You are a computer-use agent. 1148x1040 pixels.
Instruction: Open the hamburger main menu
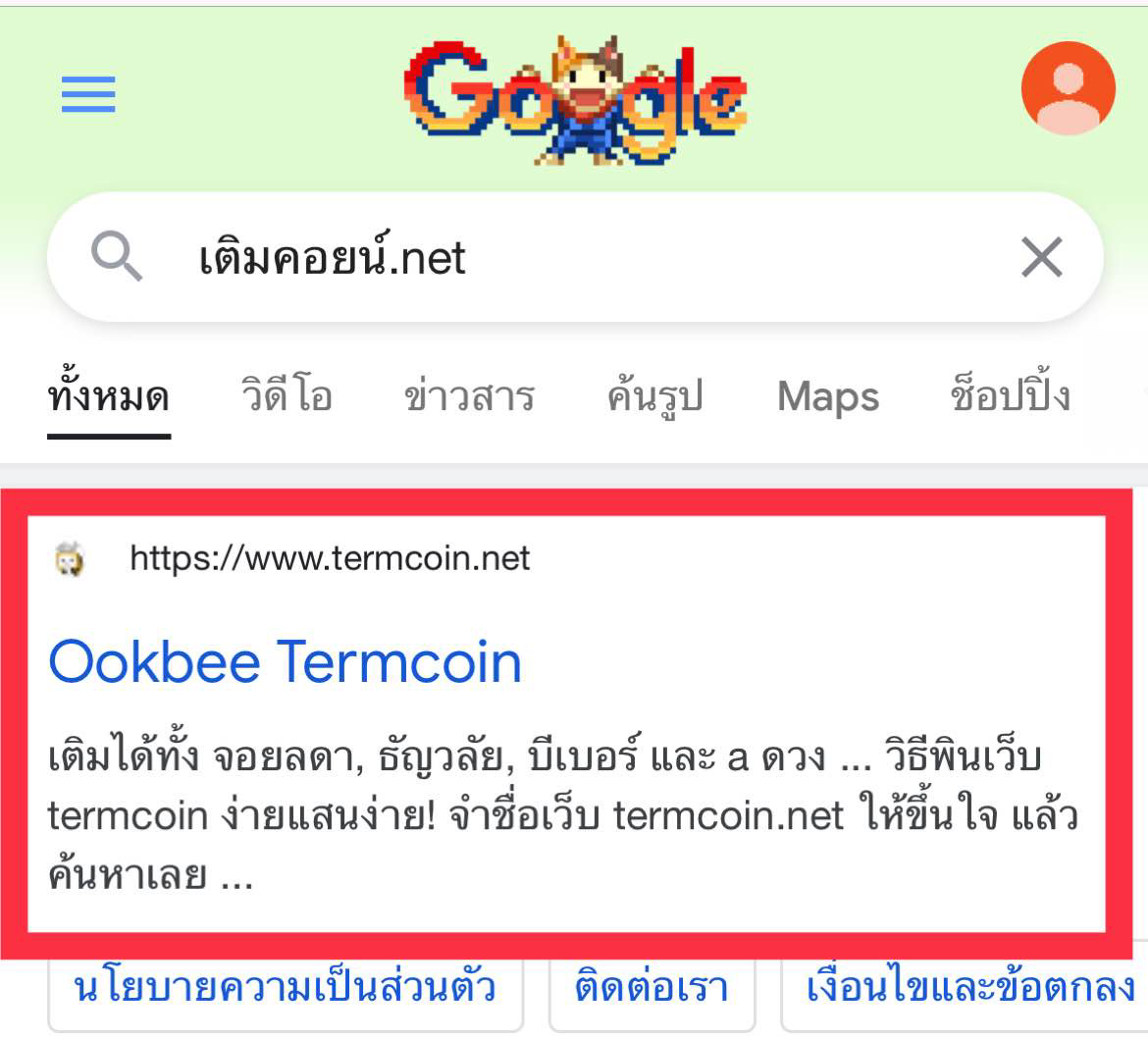pyautogui.click(x=88, y=95)
